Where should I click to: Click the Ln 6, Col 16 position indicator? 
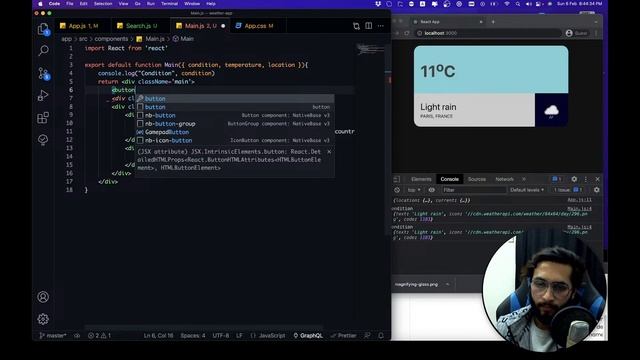(x=158, y=336)
